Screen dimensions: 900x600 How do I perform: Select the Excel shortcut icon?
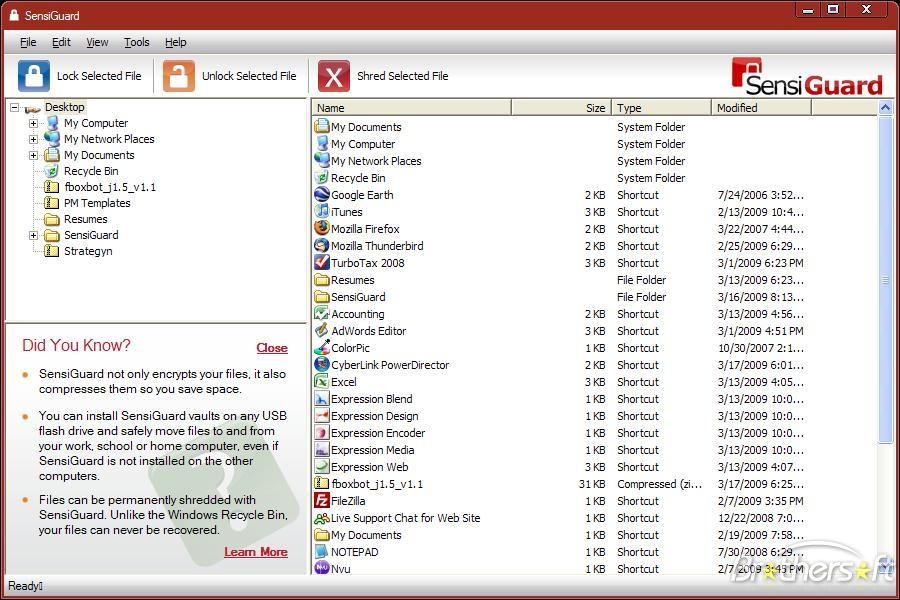point(322,382)
